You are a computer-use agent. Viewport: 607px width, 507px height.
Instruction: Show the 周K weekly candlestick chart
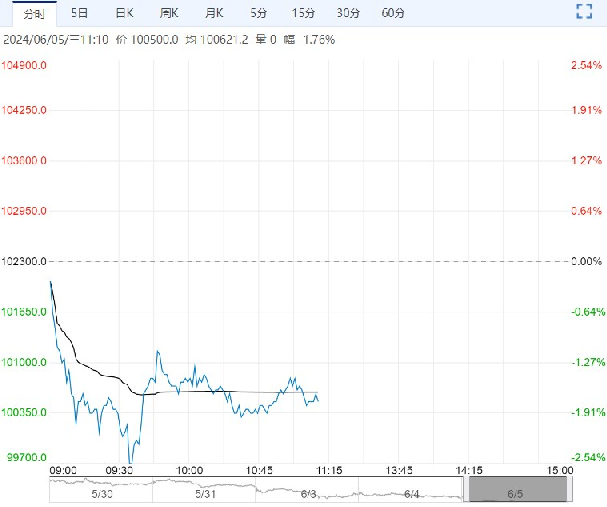tap(169, 13)
